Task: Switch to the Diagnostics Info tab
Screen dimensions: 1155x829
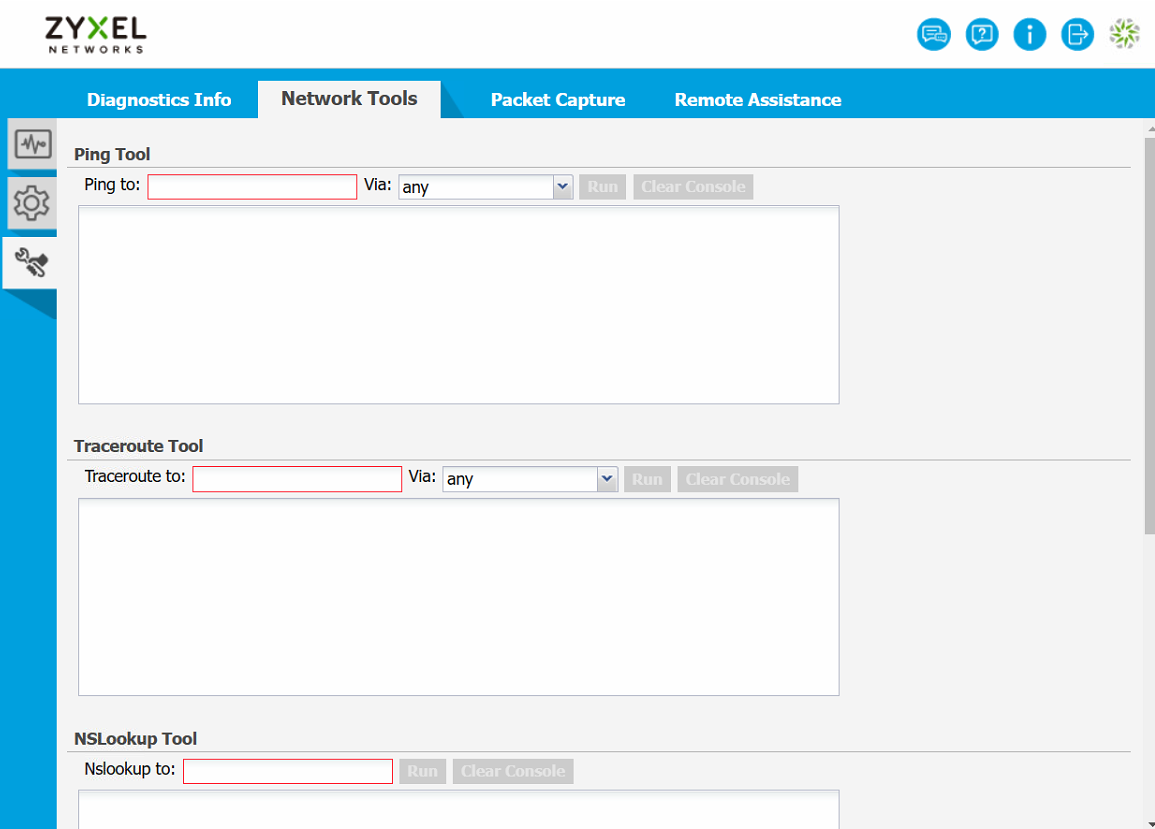Action: (159, 100)
